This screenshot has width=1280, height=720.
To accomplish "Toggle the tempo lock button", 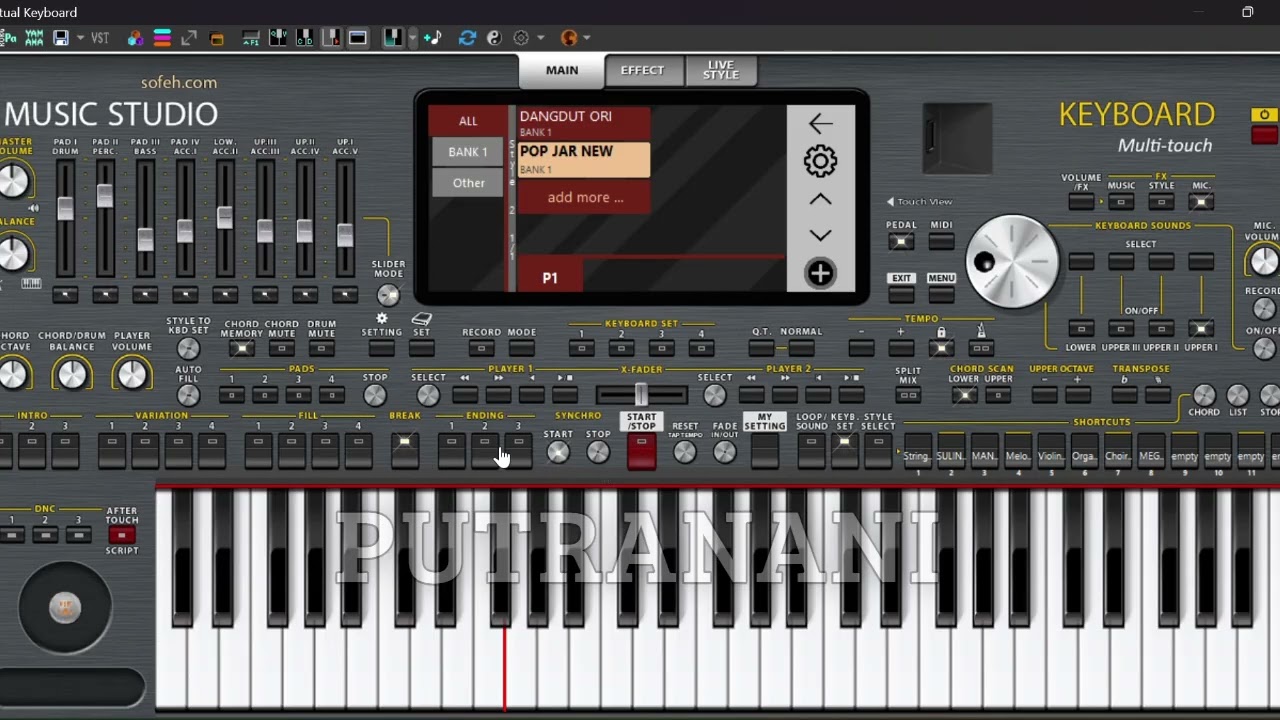I will click(941, 348).
